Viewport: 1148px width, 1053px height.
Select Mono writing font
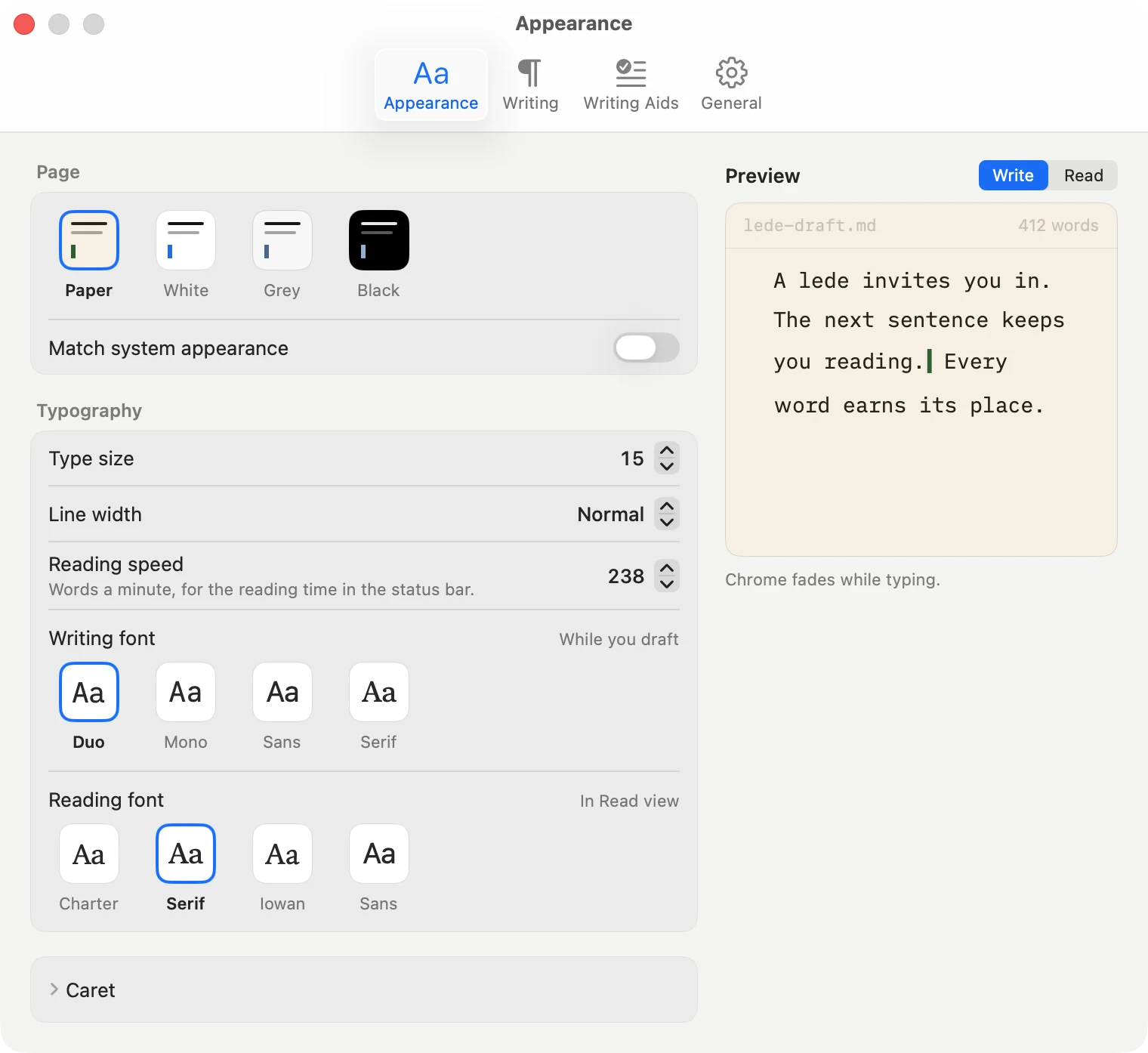186,692
